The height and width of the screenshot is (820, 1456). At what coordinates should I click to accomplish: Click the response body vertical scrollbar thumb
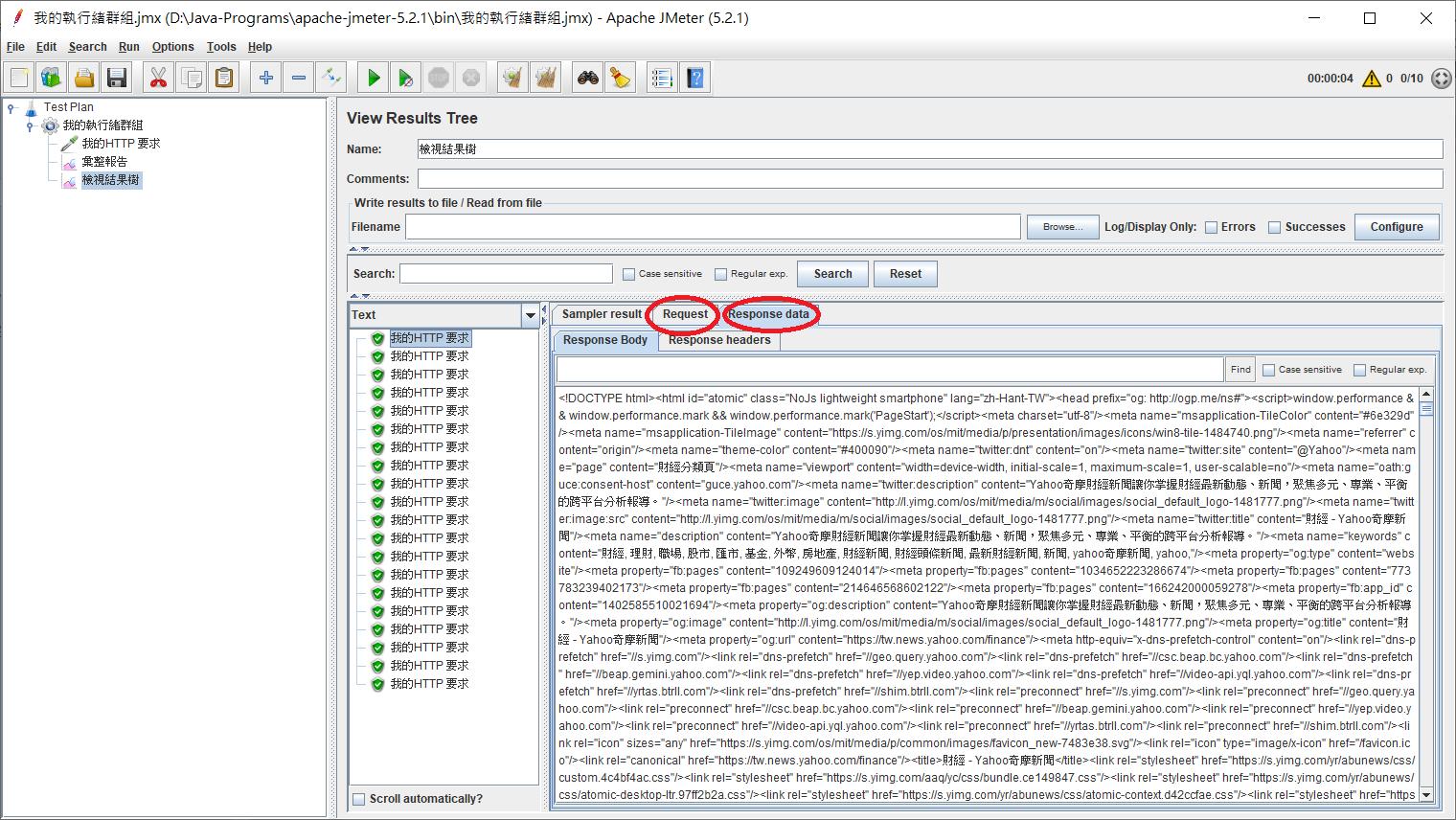pyautogui.click(x=1426, y=408)
